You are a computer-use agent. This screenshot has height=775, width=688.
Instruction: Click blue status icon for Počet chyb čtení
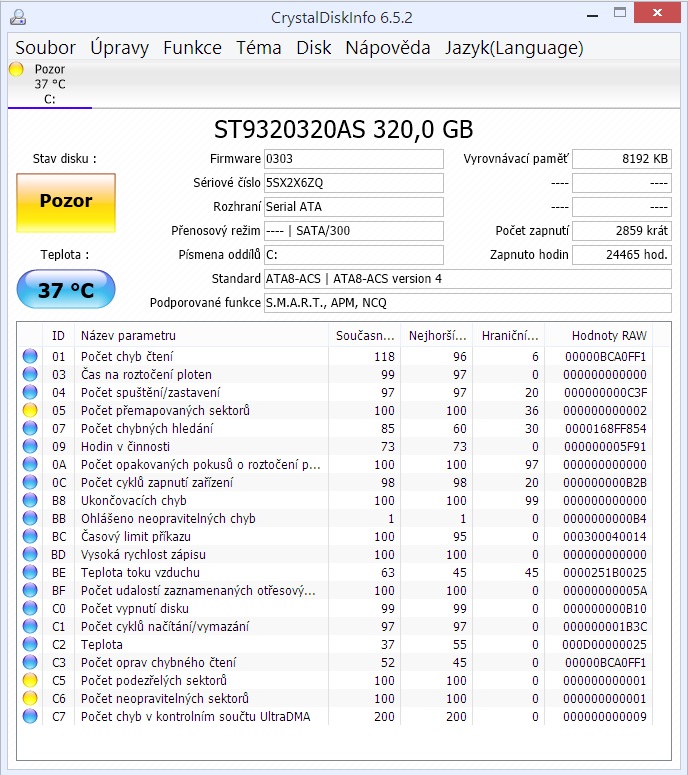30,356
